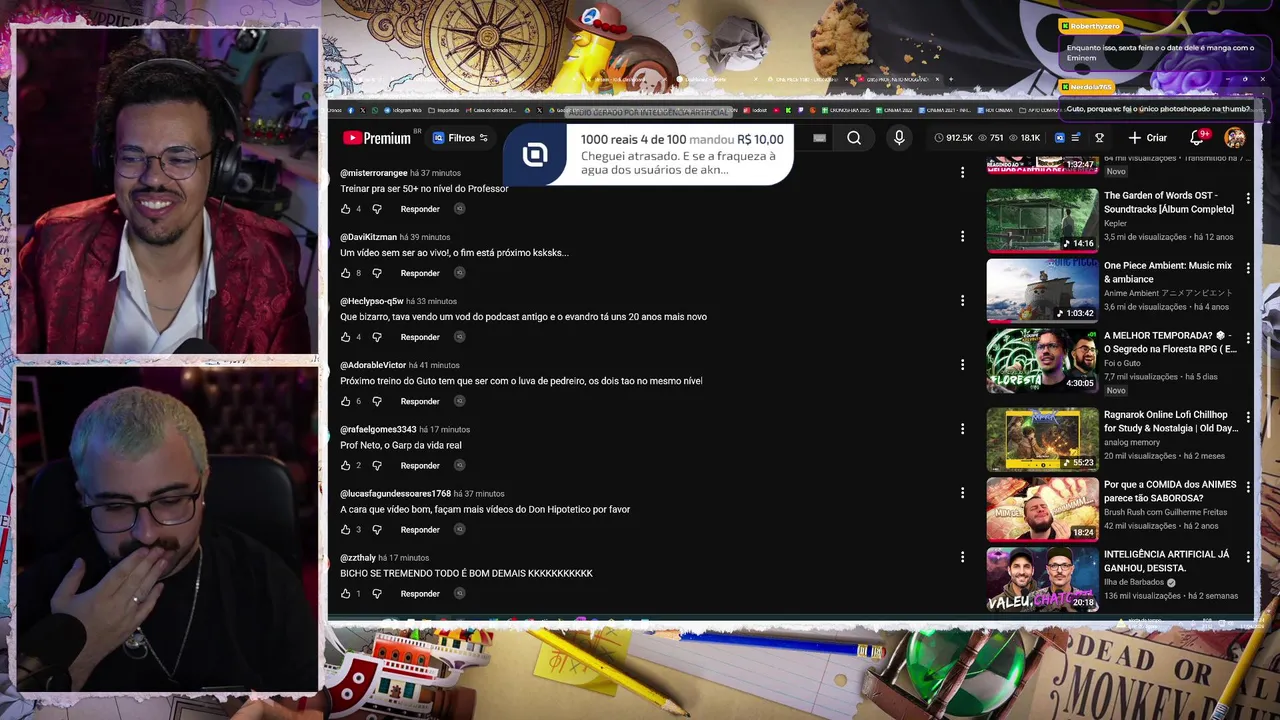This screenshot has width=1280, height=720.
Task: Open options menu for @Heclypso-q5w comment
Action: tap(962, 301)
